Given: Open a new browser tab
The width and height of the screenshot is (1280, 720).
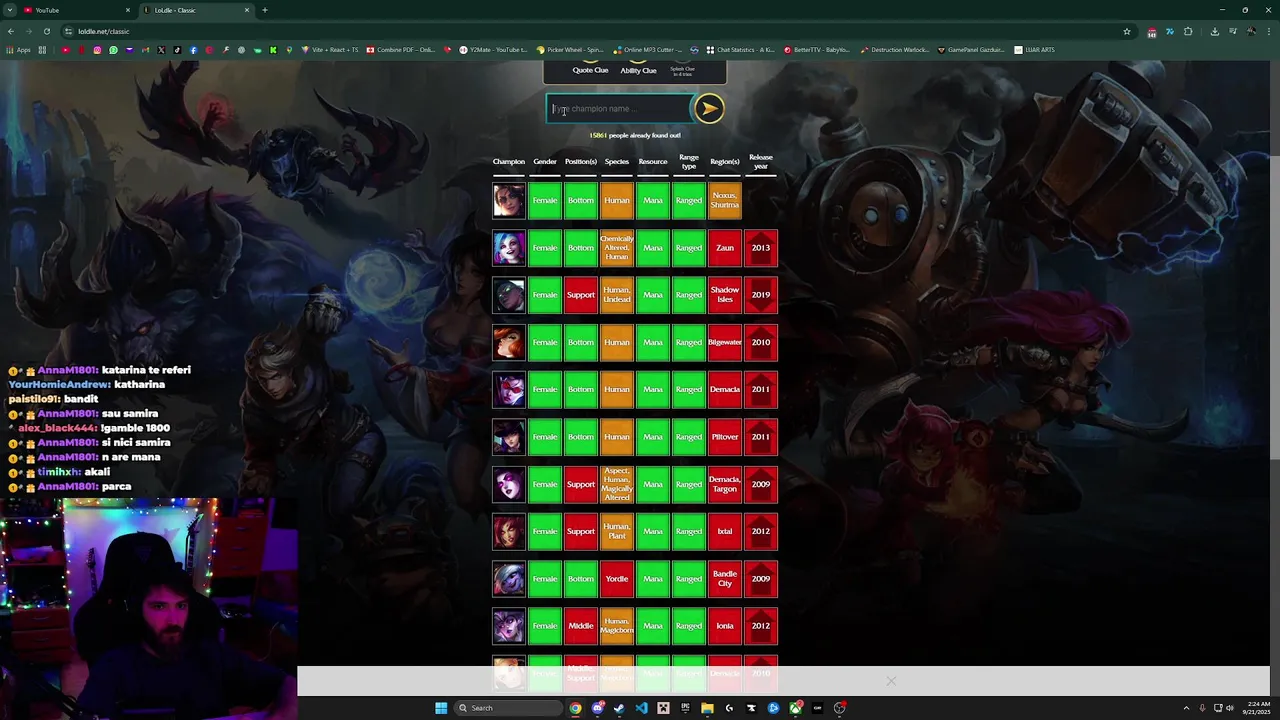Looking at the screenshot, I should [x=265, y=10].
